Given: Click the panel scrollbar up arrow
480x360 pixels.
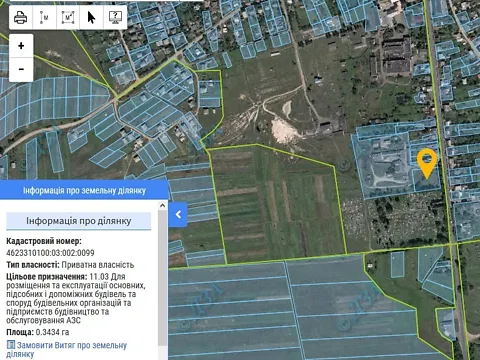Looking at the screenshot, I should click(x=163, y=206).
